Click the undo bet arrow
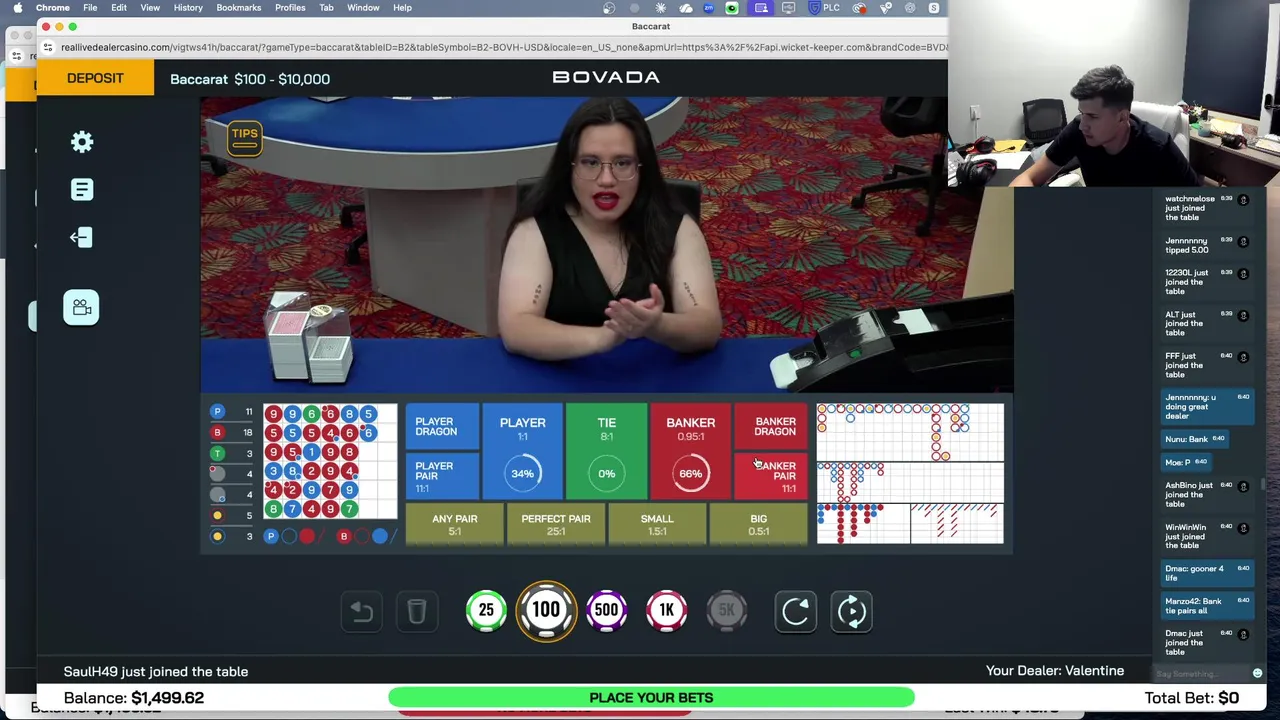Screen dimensions: 1280x720 click(x=362, y=611)
